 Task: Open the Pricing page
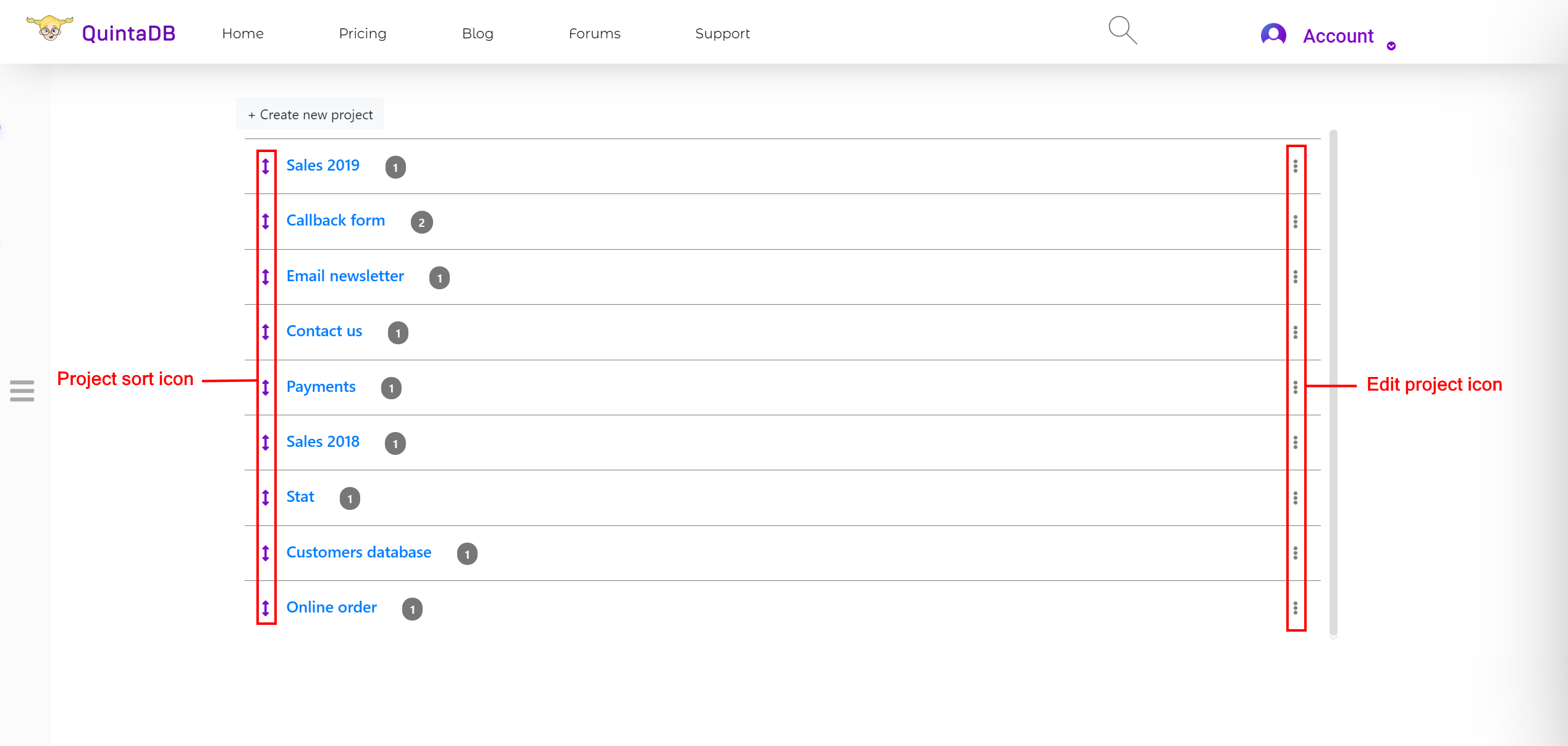(363, 33)
